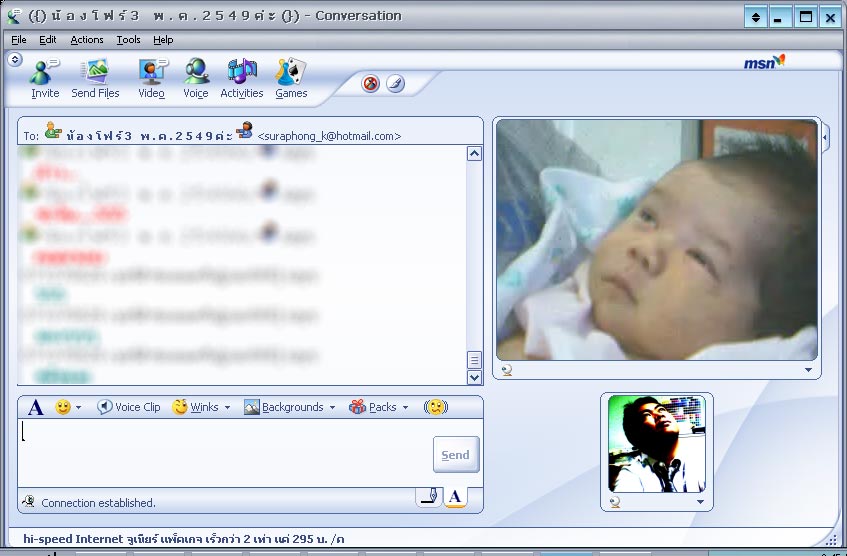Click the conversation scrollbar down arrow
Viewport: 847px width, 556px height.
pos(474,377)
